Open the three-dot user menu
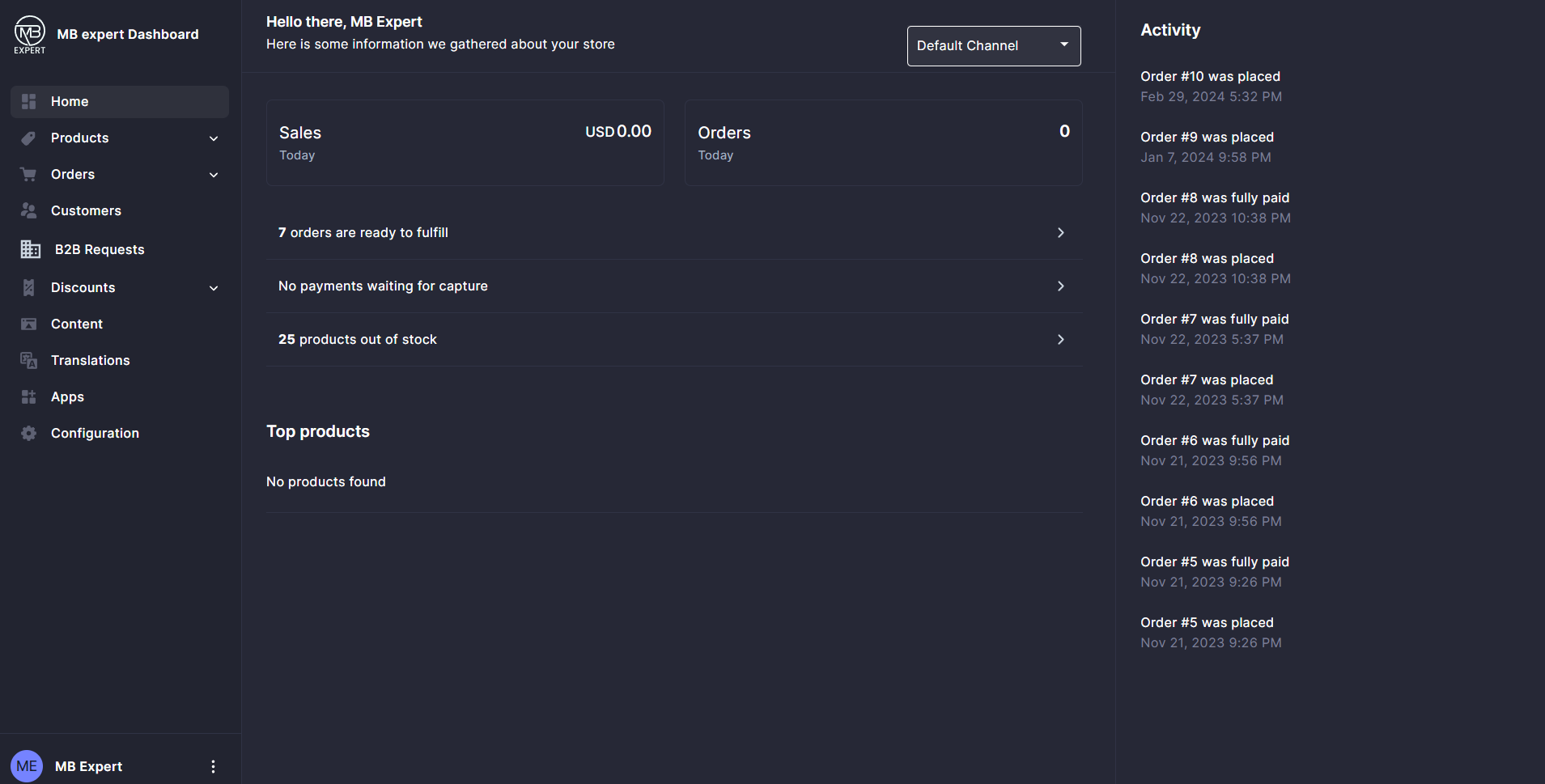The image size is (1545, 784). pyautogui.click(x=213, y=766)
